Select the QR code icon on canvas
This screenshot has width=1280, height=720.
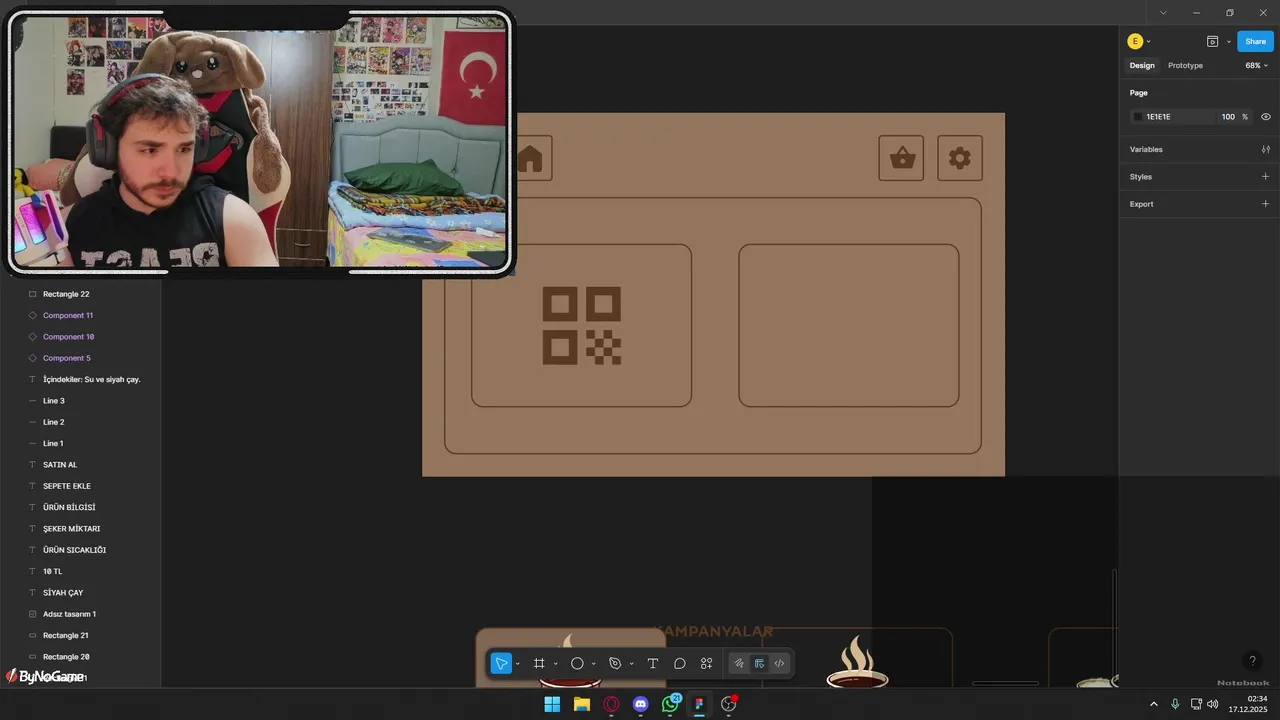(x=582, y=326)
